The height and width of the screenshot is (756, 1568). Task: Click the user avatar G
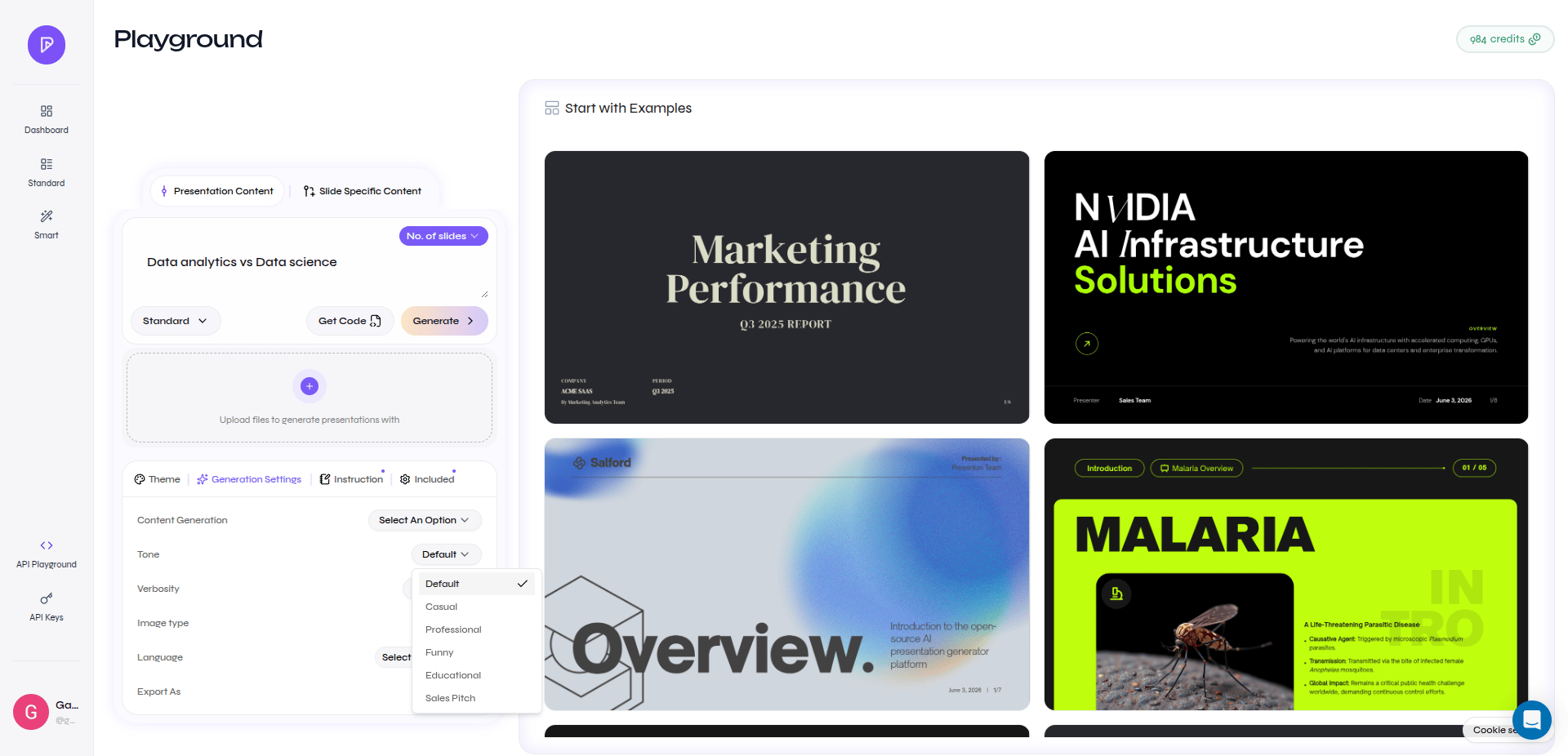(31, 712)
